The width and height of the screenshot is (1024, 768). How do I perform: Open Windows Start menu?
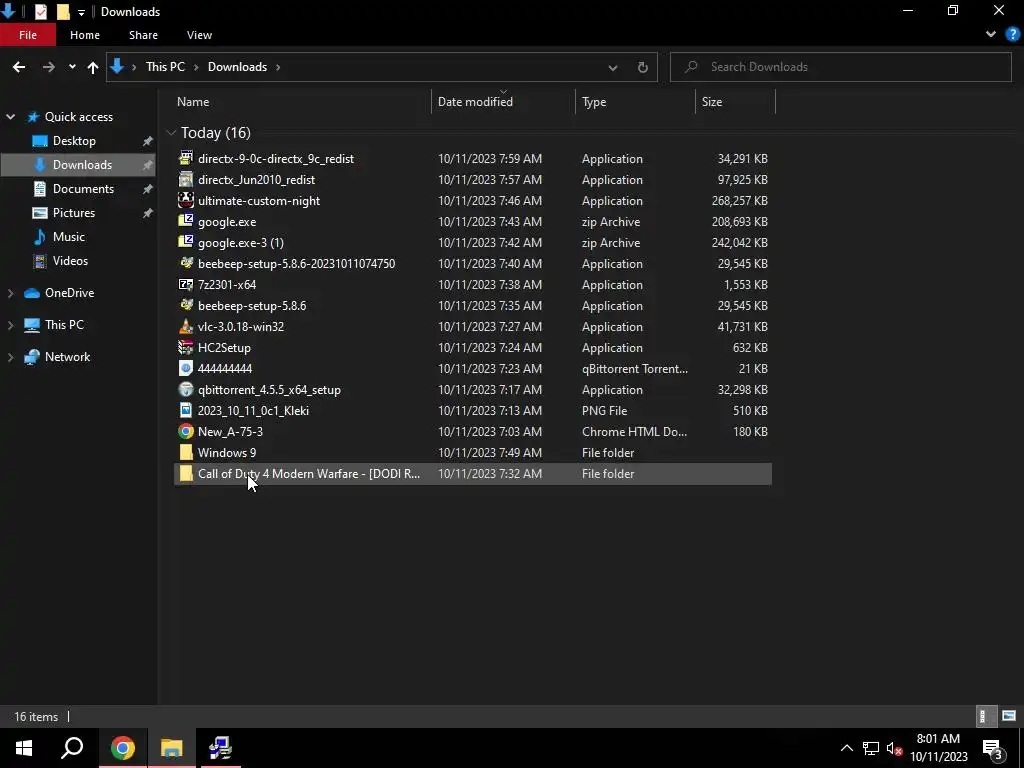click(x=24, y=748)
